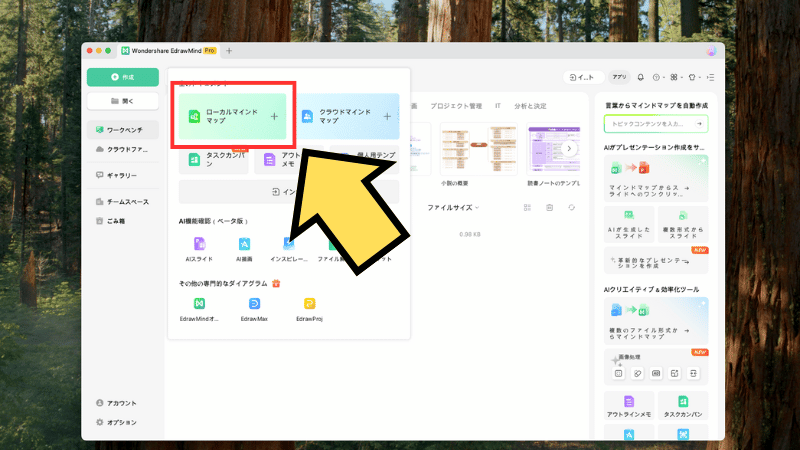Viewport: 800px width, 450px height.
Task: Open the タスクカンバン tile in the create popup
Action: [214, 160]
